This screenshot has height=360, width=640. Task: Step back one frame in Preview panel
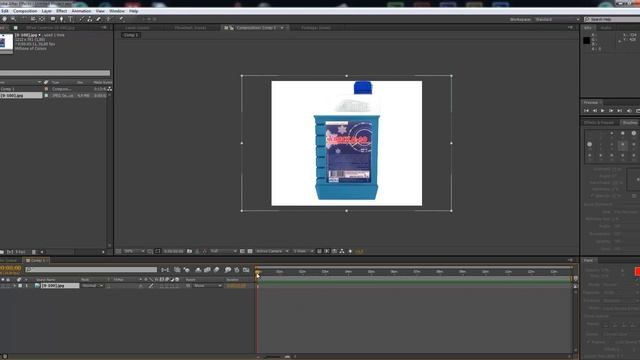point(595,111)
